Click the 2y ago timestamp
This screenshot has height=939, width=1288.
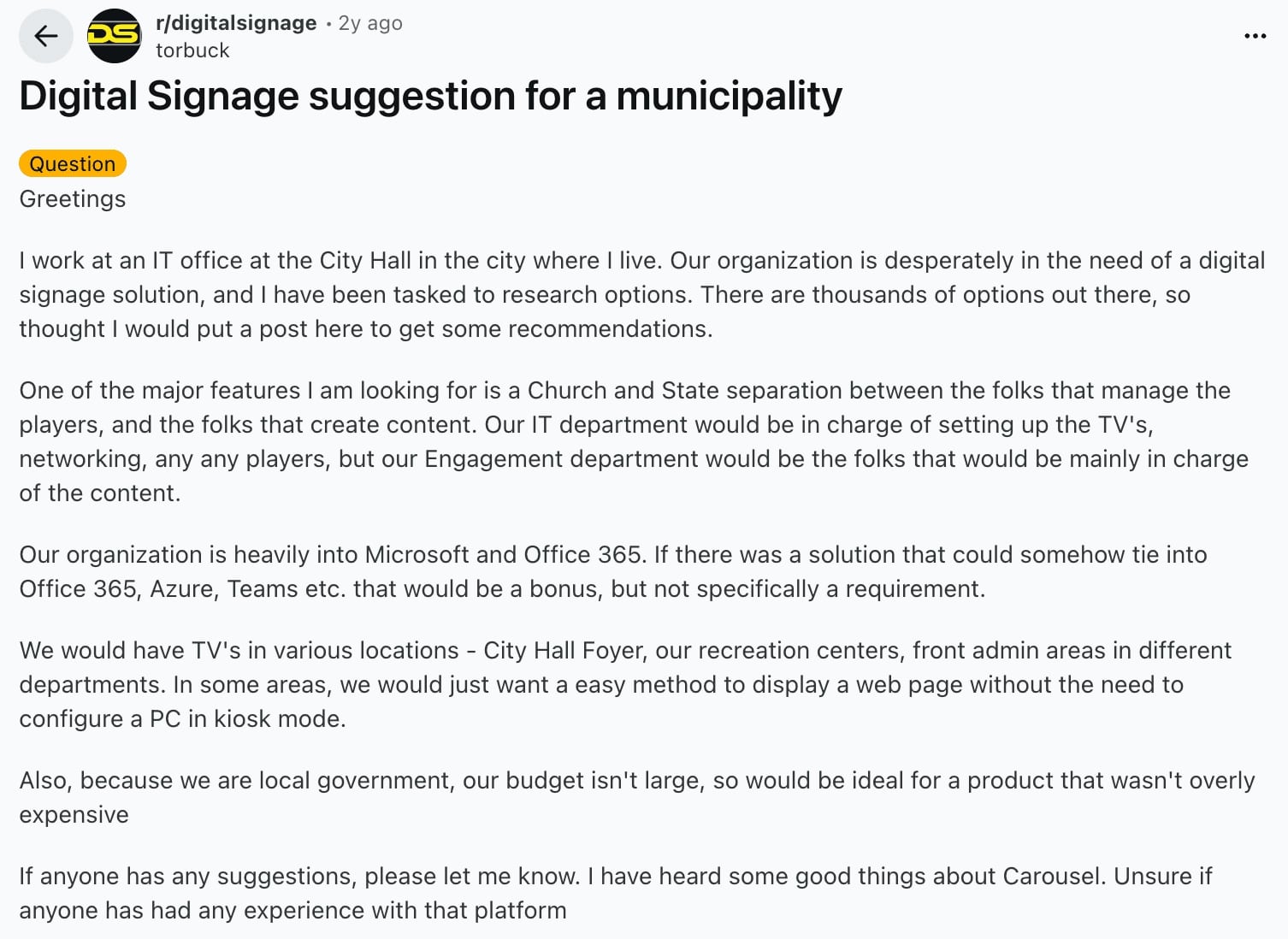click(x=369, y=22)
